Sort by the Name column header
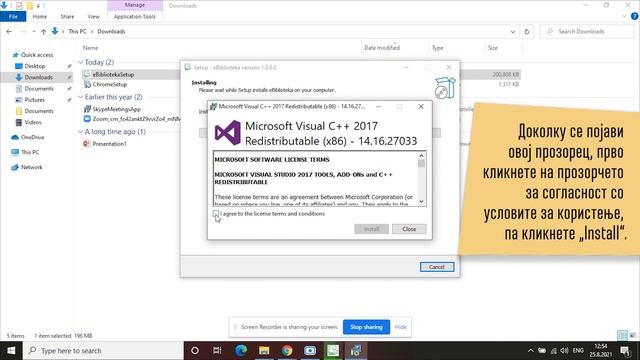640x360 pixels. coord(91,48)
